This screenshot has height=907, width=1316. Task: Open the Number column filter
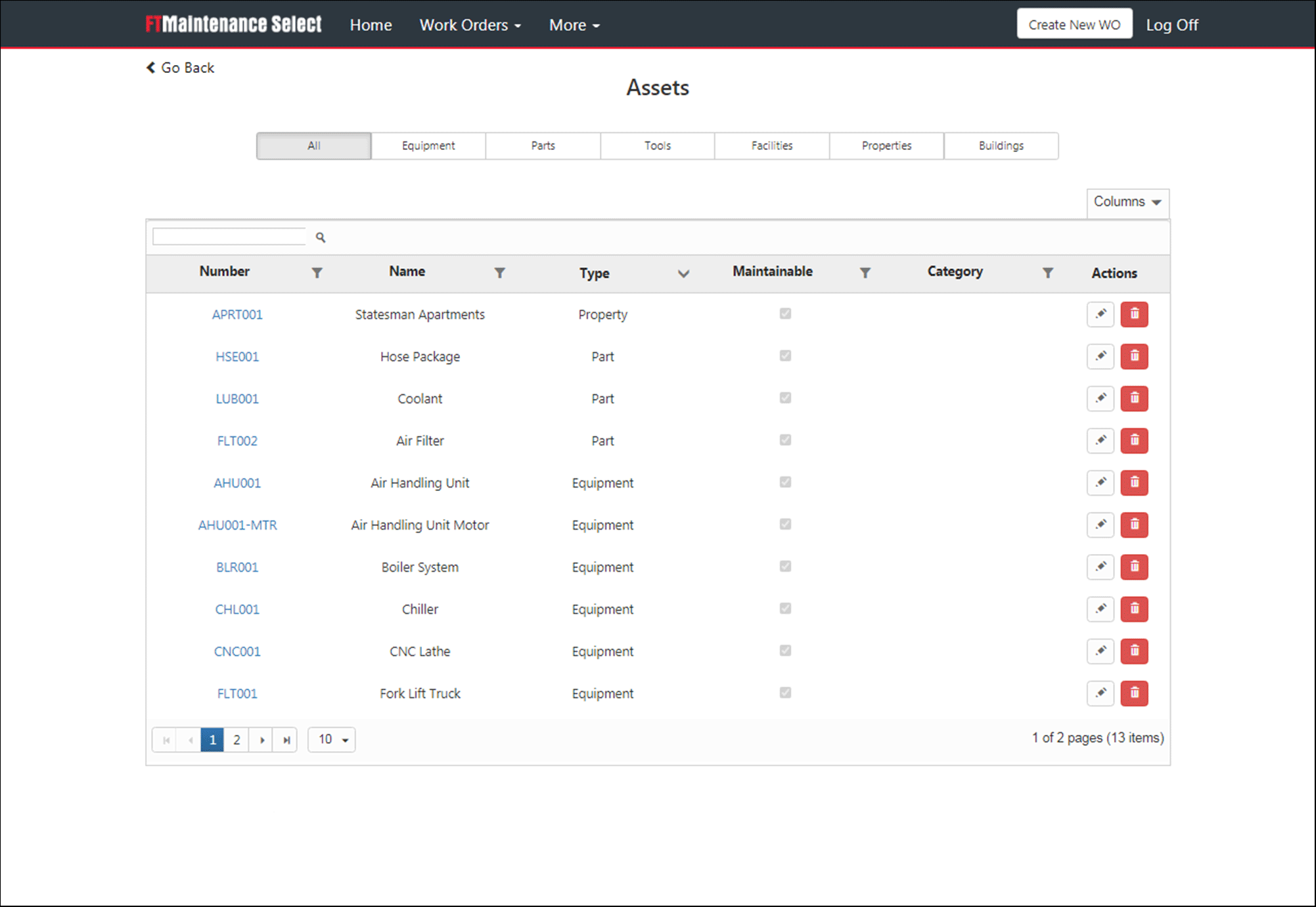click(317, 273)
